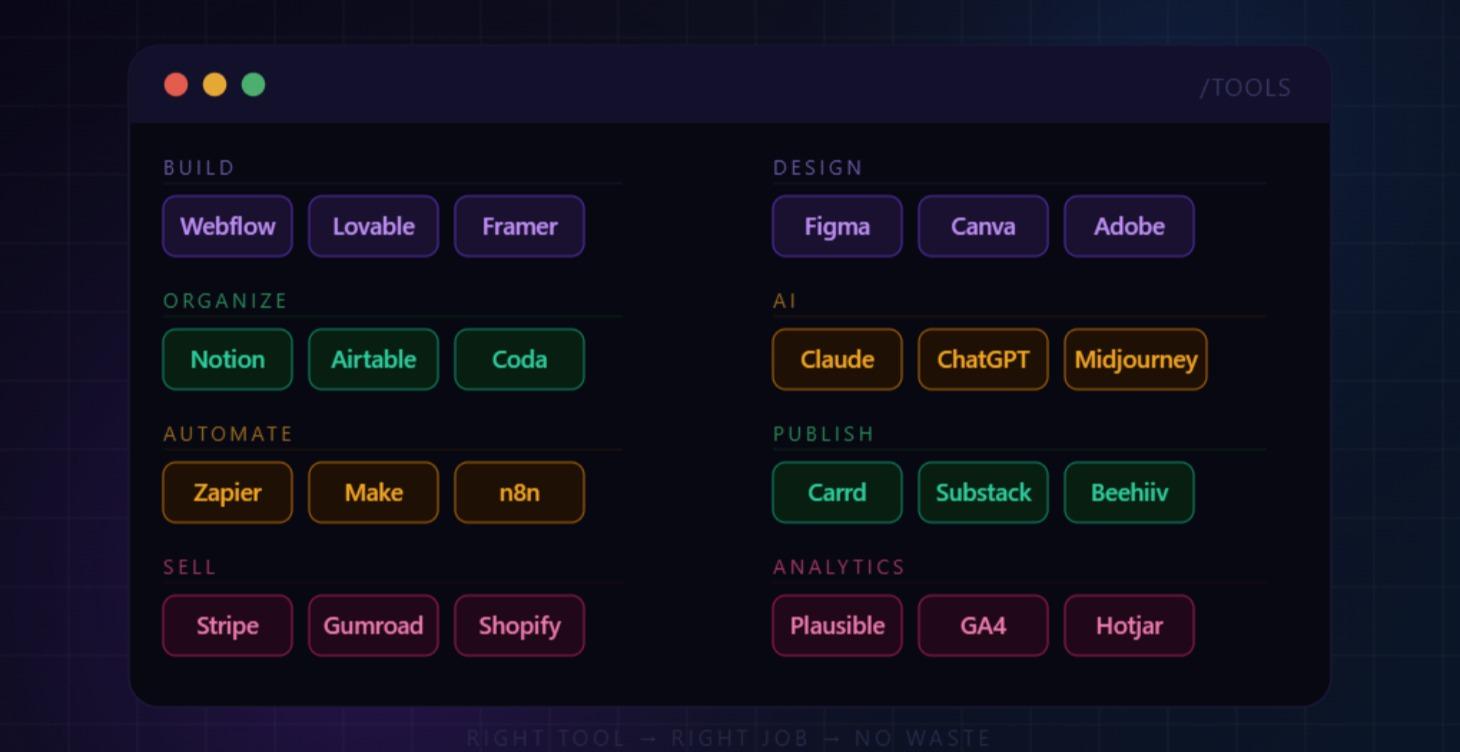
Task: Choose the Figma design chip
Action: 838,226
